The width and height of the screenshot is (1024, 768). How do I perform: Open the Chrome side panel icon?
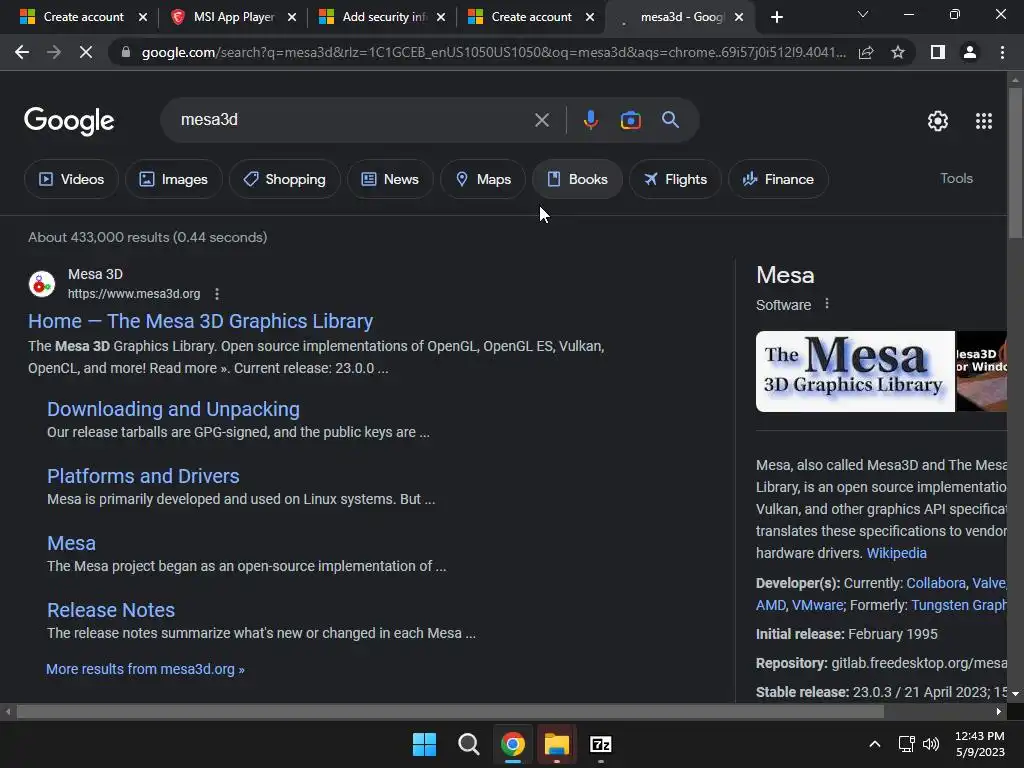pyautogui.click(x=938, y=52)
